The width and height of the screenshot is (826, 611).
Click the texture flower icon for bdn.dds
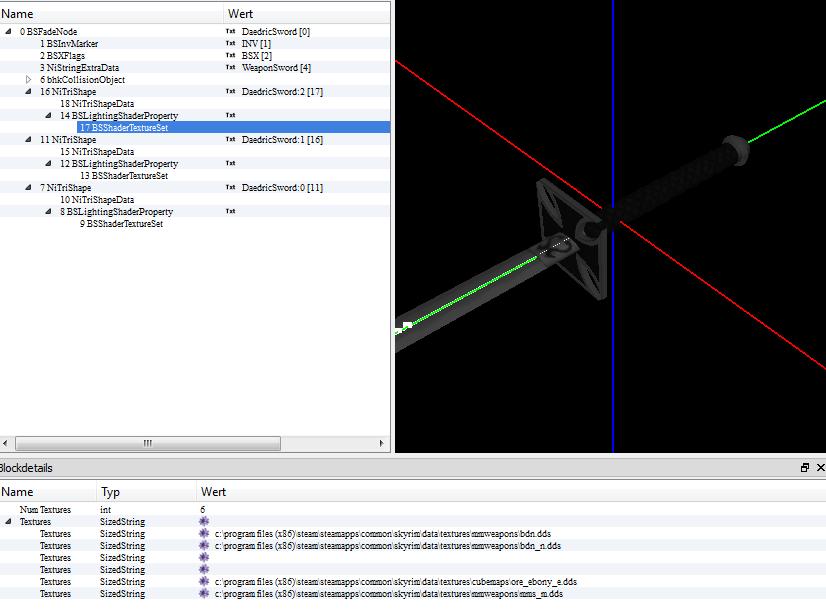point(204,534)
